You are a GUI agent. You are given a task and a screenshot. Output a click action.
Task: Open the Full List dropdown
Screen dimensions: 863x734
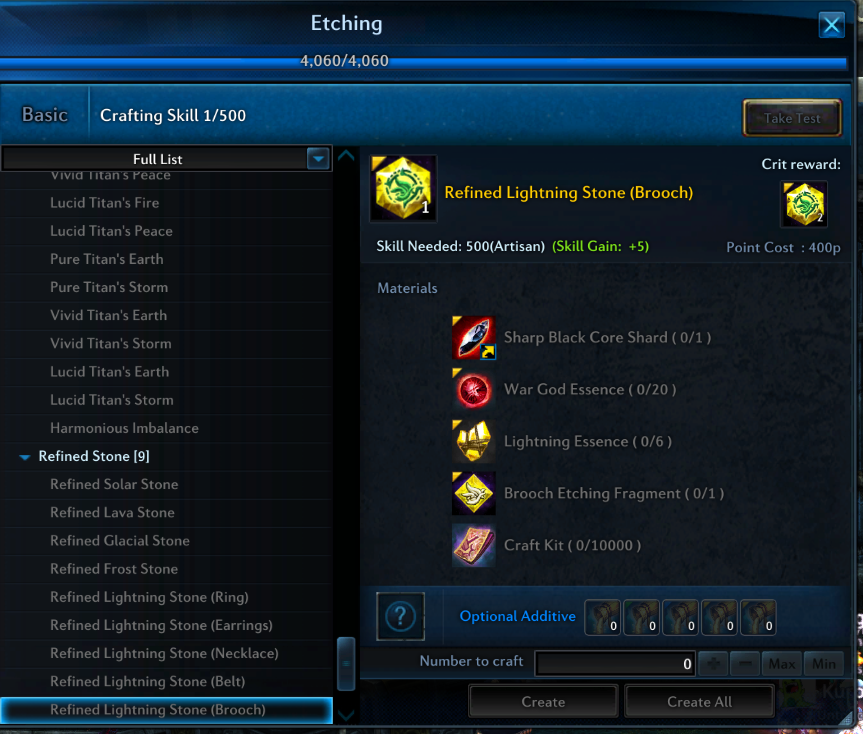(318, 159)
